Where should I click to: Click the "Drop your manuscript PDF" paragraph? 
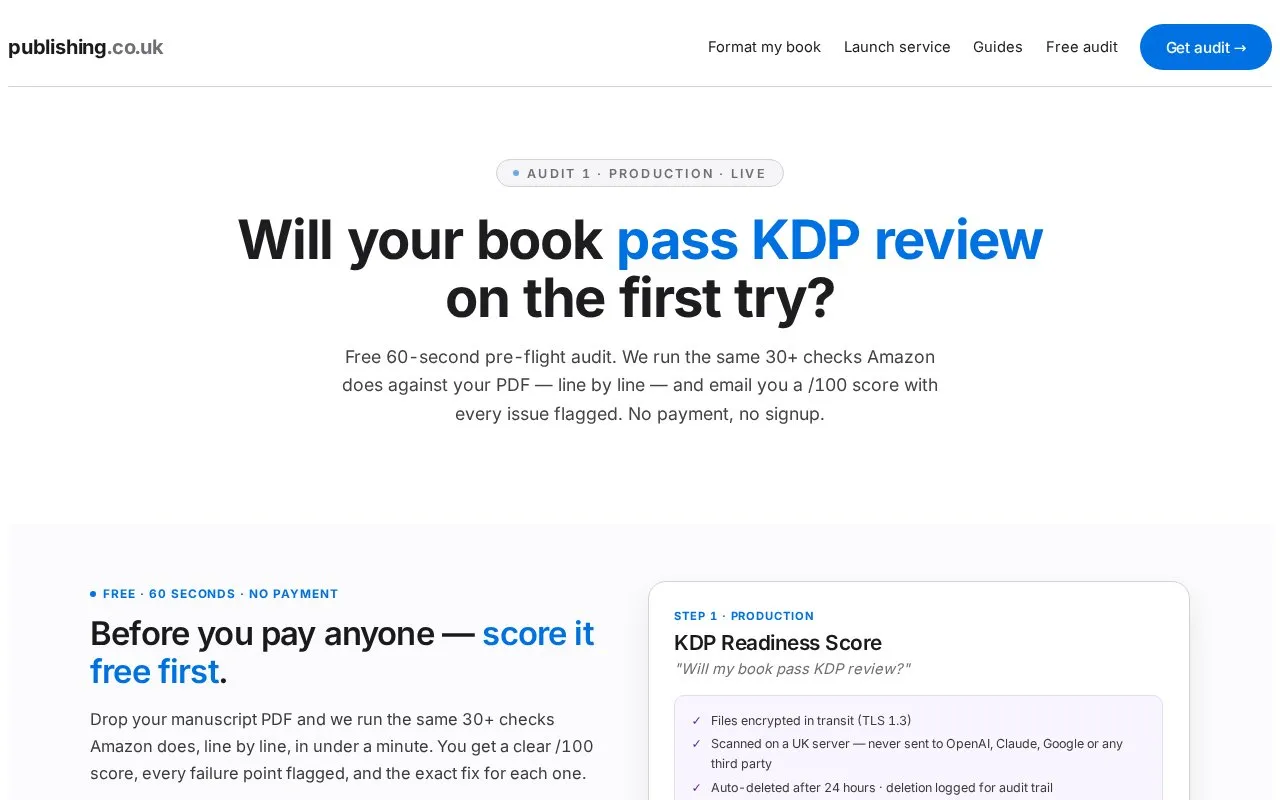(342, 746)
